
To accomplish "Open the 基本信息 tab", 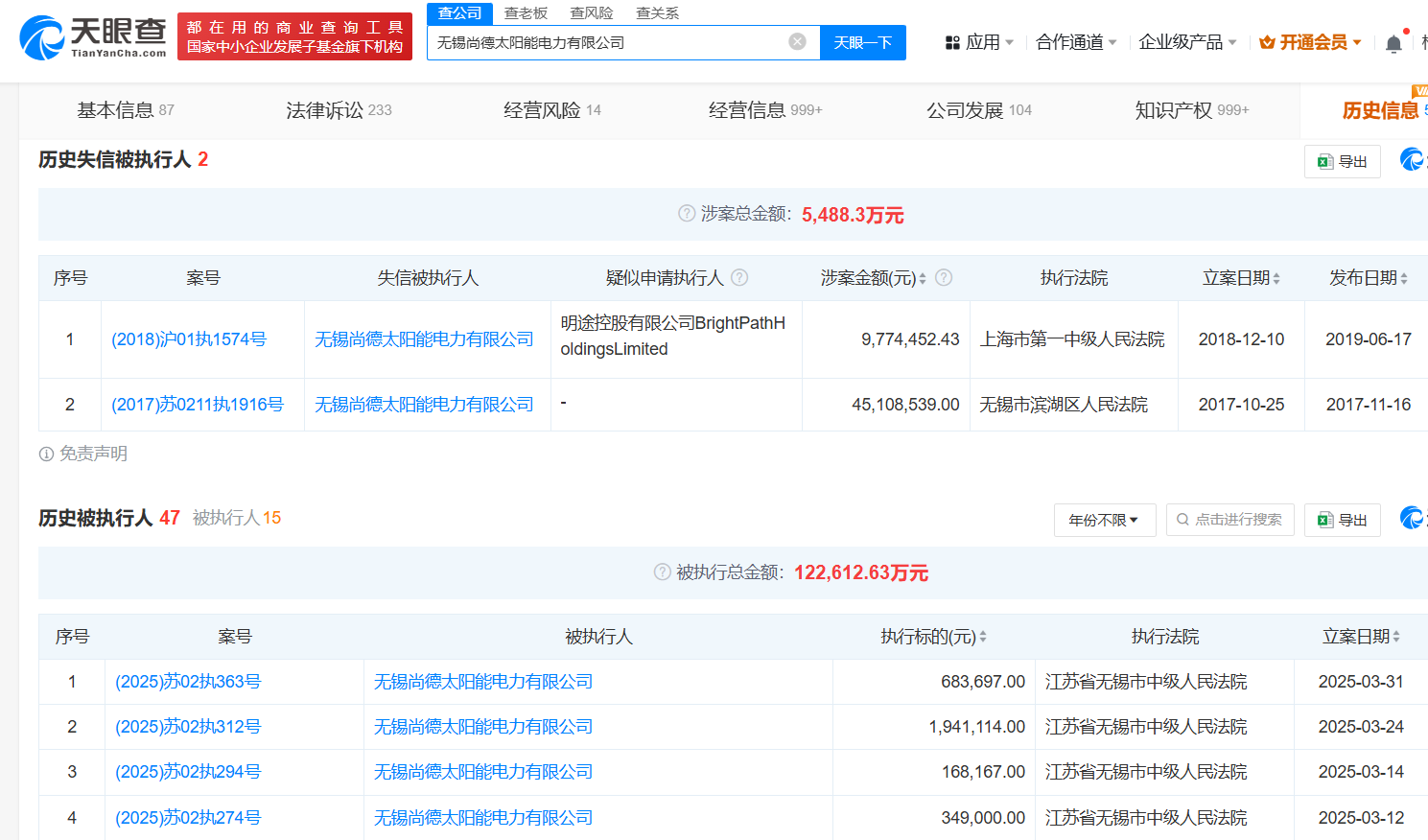I will point(126,110).
